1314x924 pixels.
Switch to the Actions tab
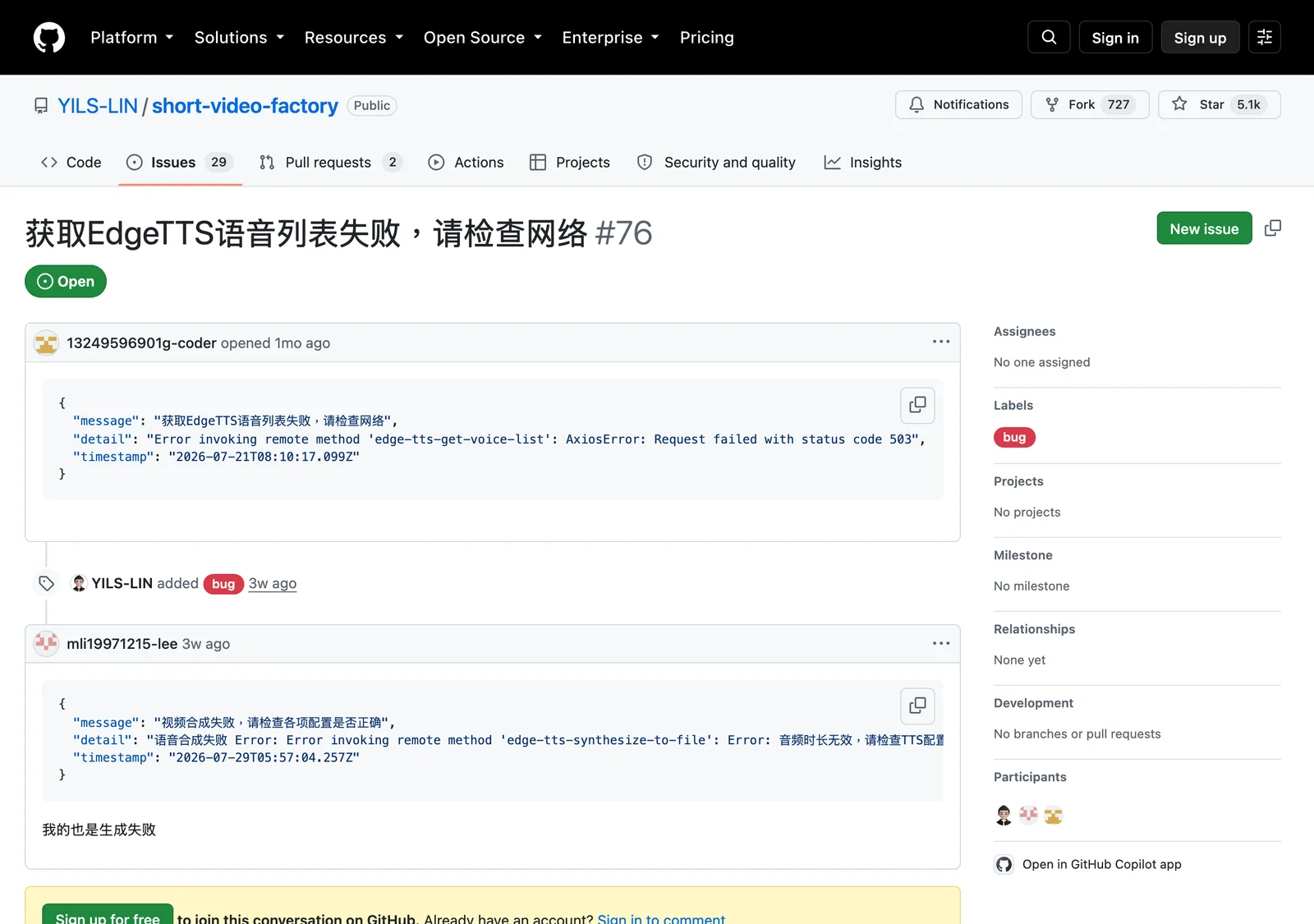466,163
